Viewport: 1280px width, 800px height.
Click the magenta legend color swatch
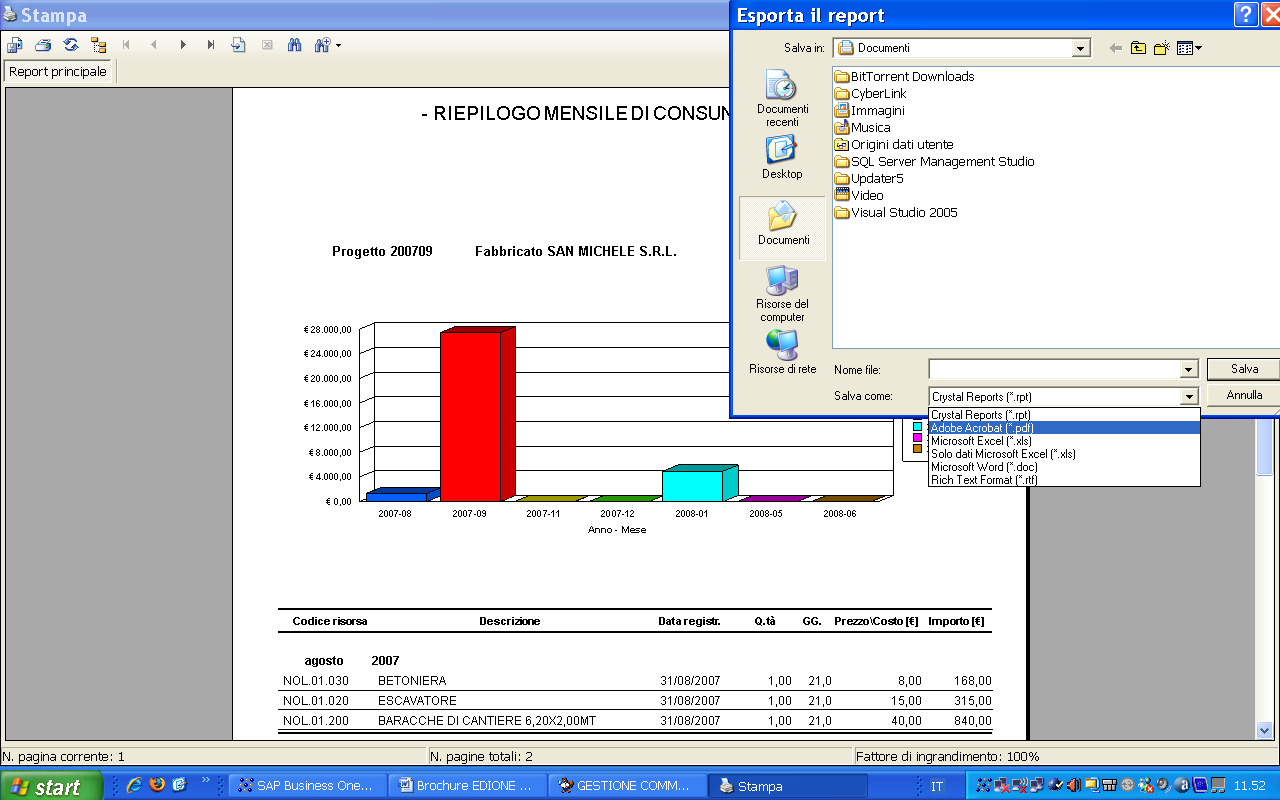coord(917,438)
